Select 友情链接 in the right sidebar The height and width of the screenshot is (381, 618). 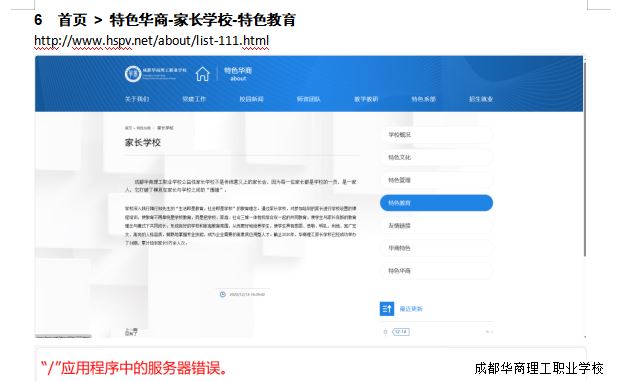click(436, 225)
